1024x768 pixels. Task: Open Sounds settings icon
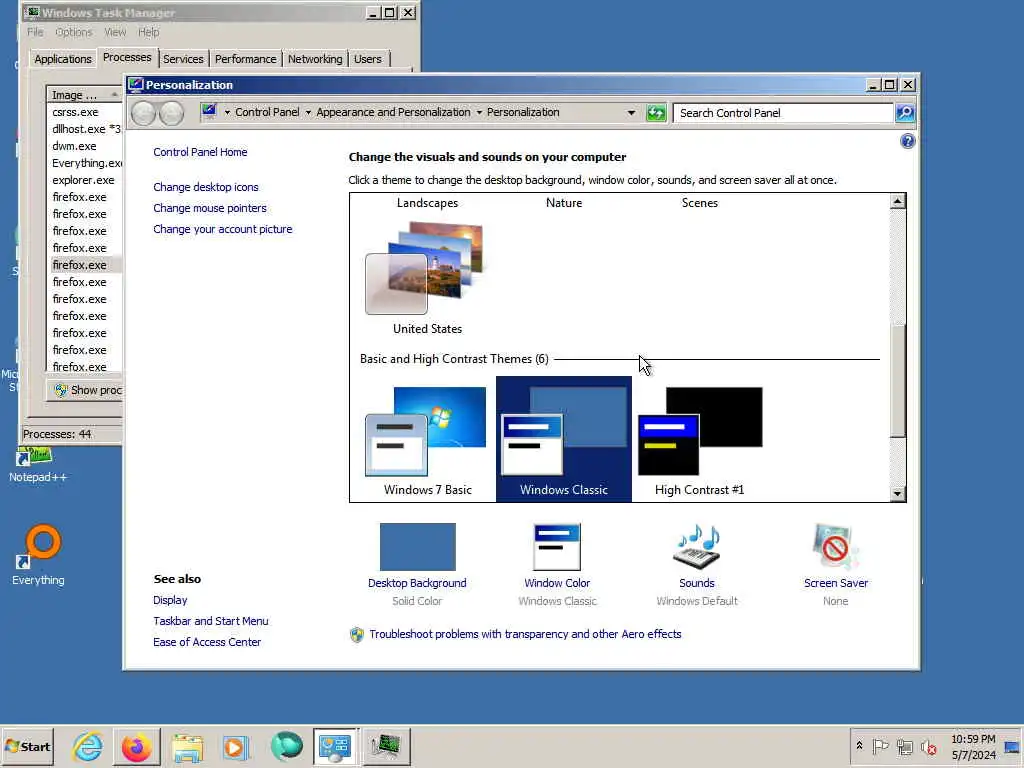tap(697, 547)
